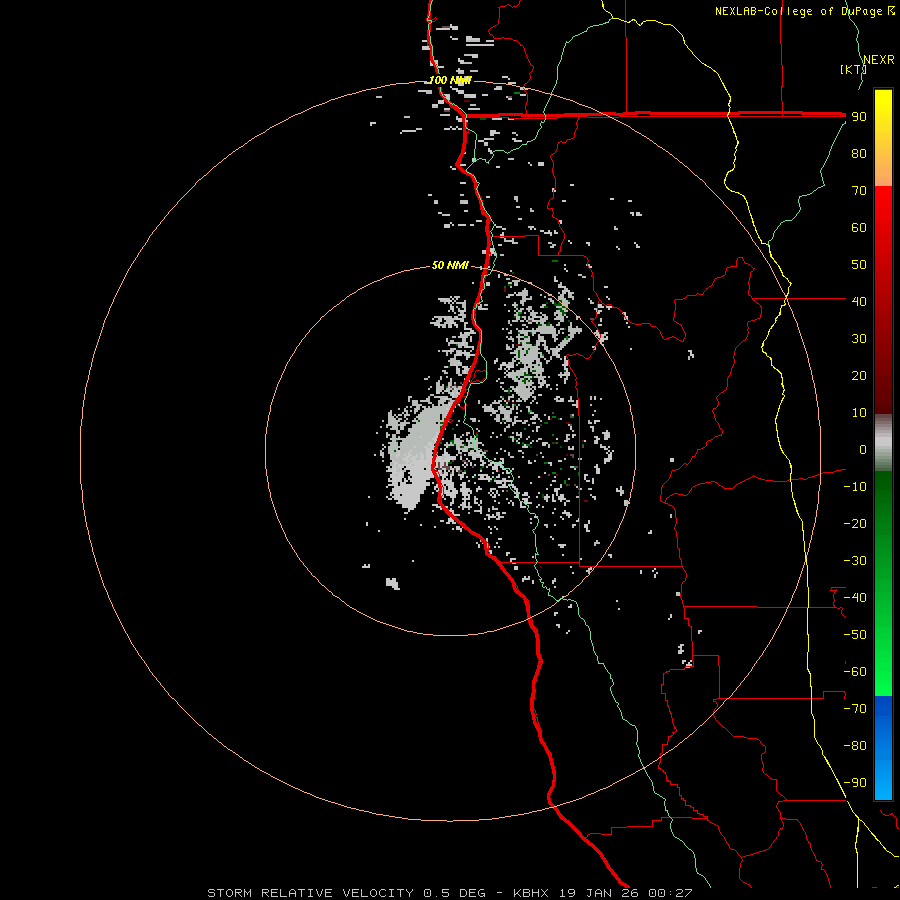Click the -40 tick label on the scale
Viewport: 900px width, 900px height.
855,598
